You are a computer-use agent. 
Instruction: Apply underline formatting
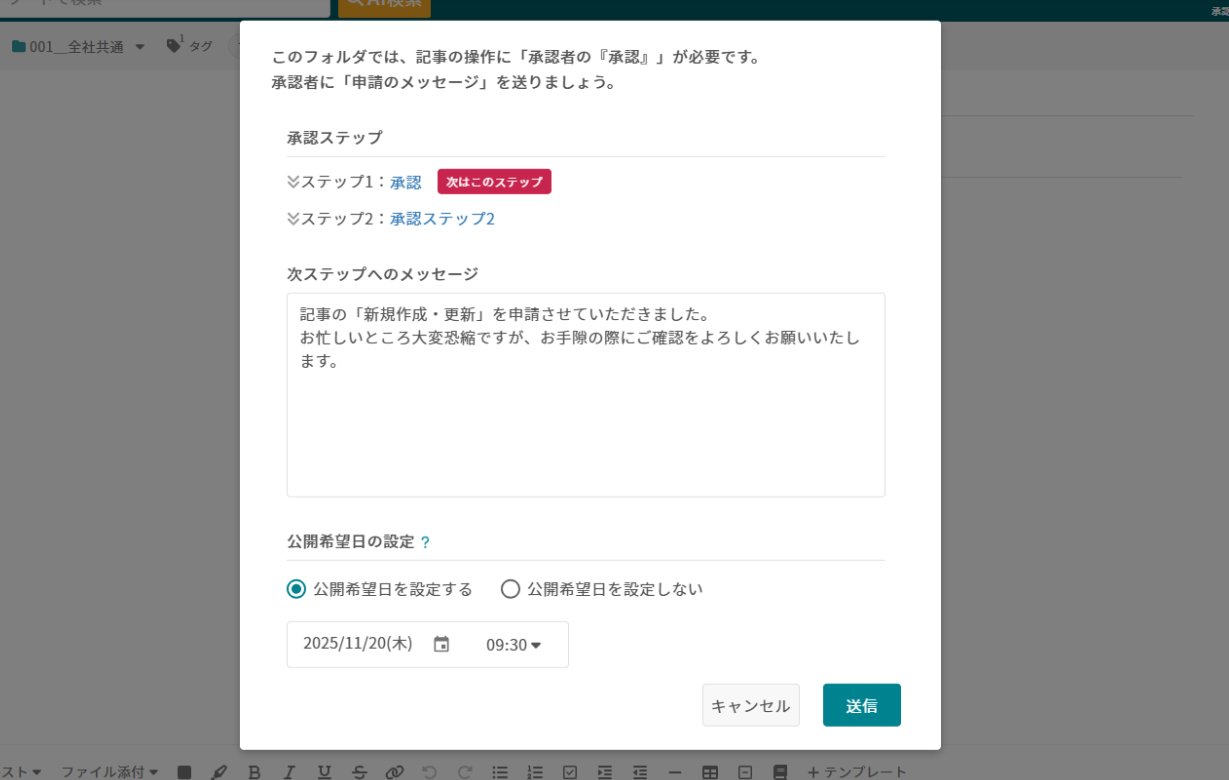324,771
